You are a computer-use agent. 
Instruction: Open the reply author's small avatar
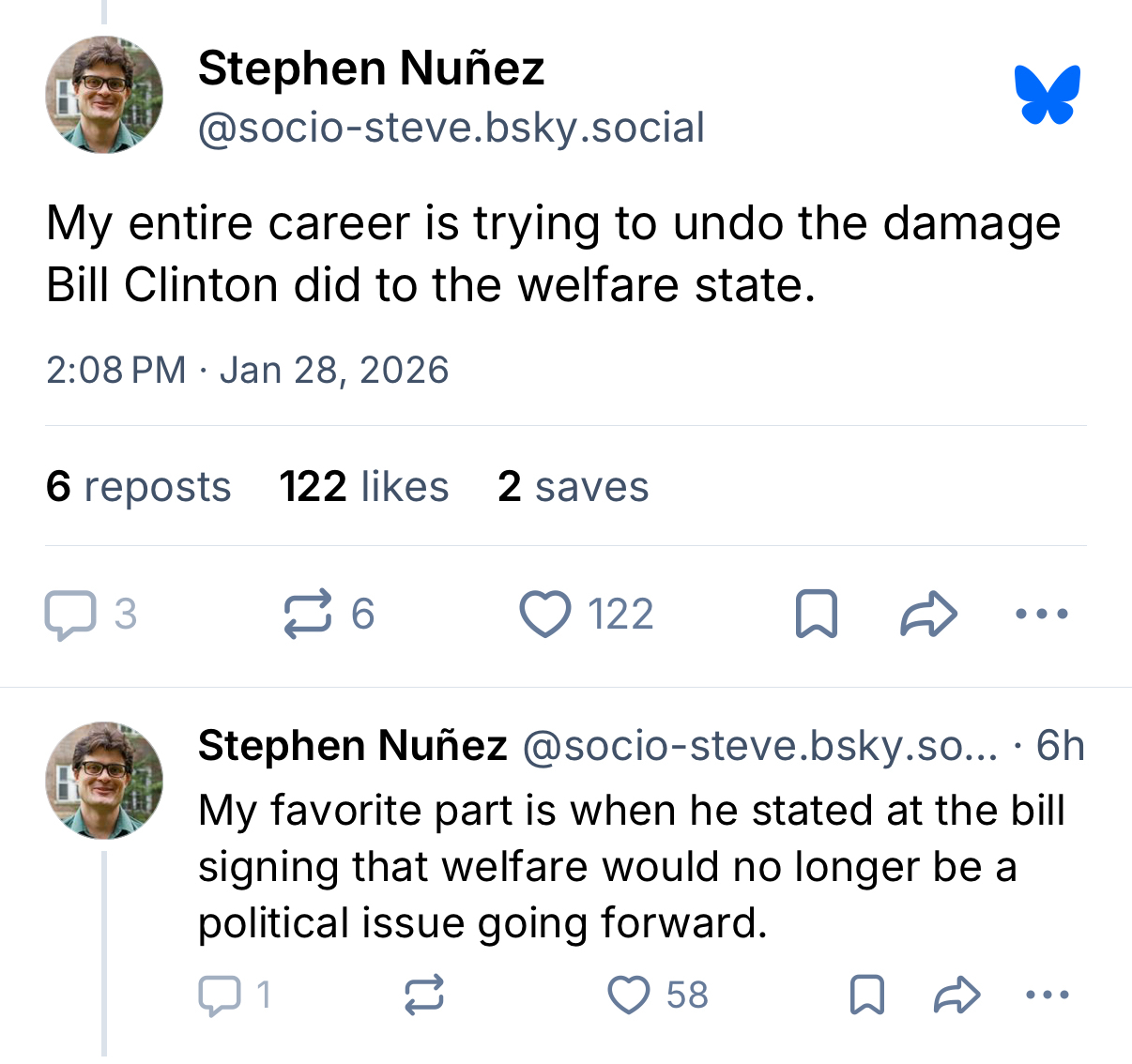[x=104, y=780]
